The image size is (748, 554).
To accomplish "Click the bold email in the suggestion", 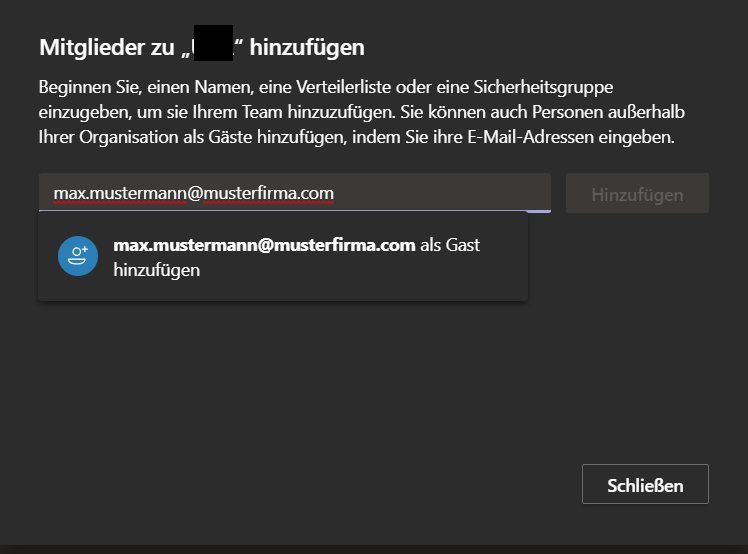I will [264, 245].
